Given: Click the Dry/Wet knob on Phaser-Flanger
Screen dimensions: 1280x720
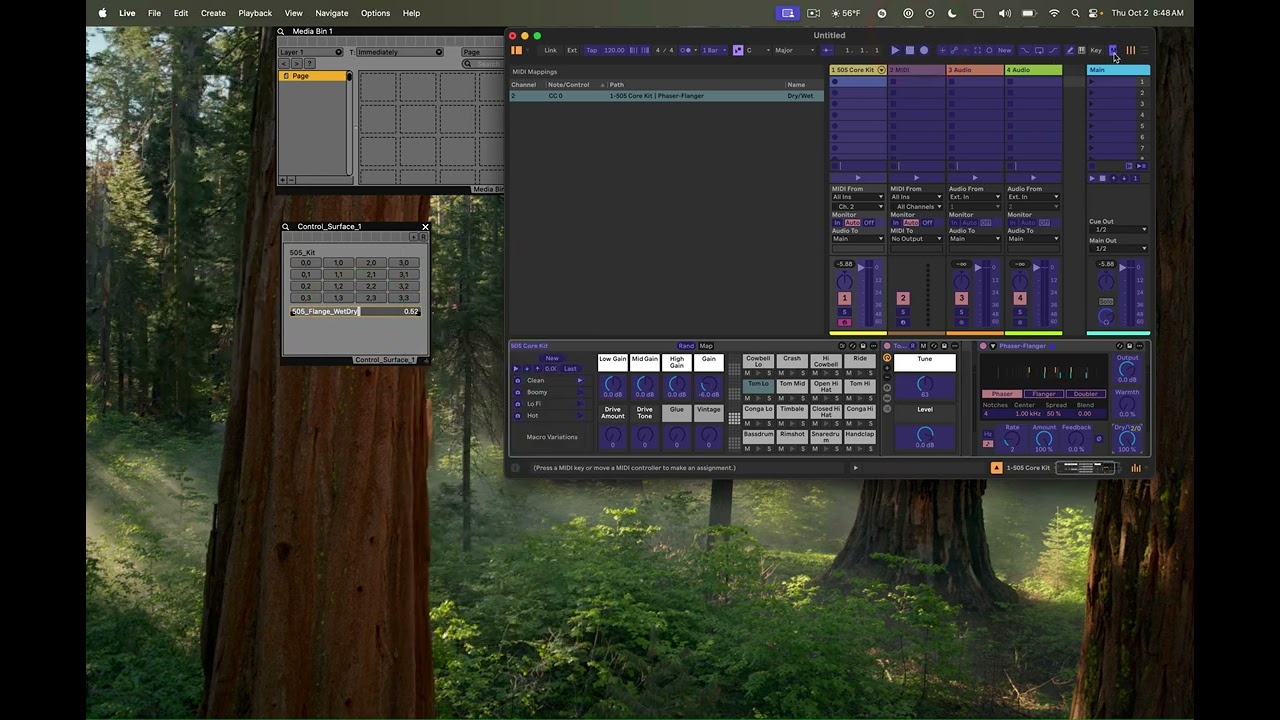Looking at the screenshot, I should pos(1127,439).
